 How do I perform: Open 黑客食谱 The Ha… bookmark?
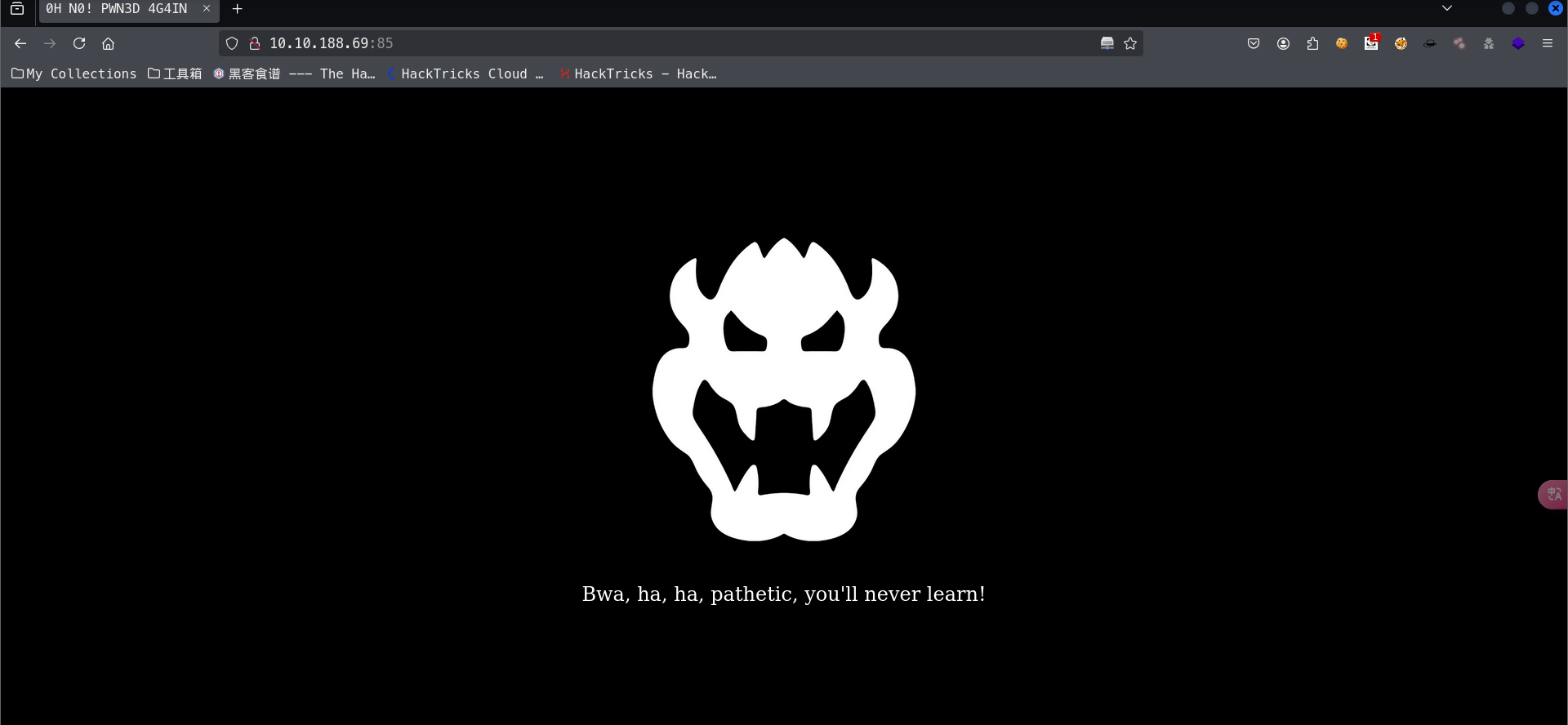click(x=295, y=73)
